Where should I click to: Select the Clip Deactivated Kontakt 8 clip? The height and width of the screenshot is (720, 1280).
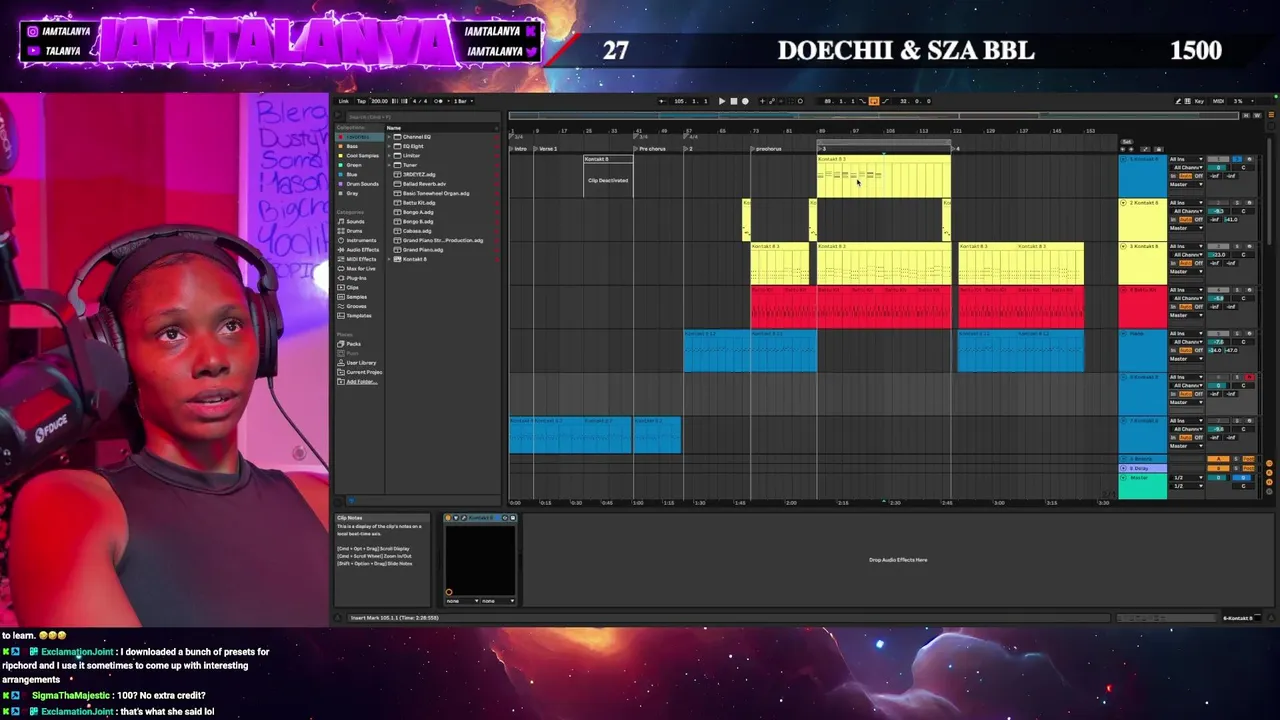point(608,176)
